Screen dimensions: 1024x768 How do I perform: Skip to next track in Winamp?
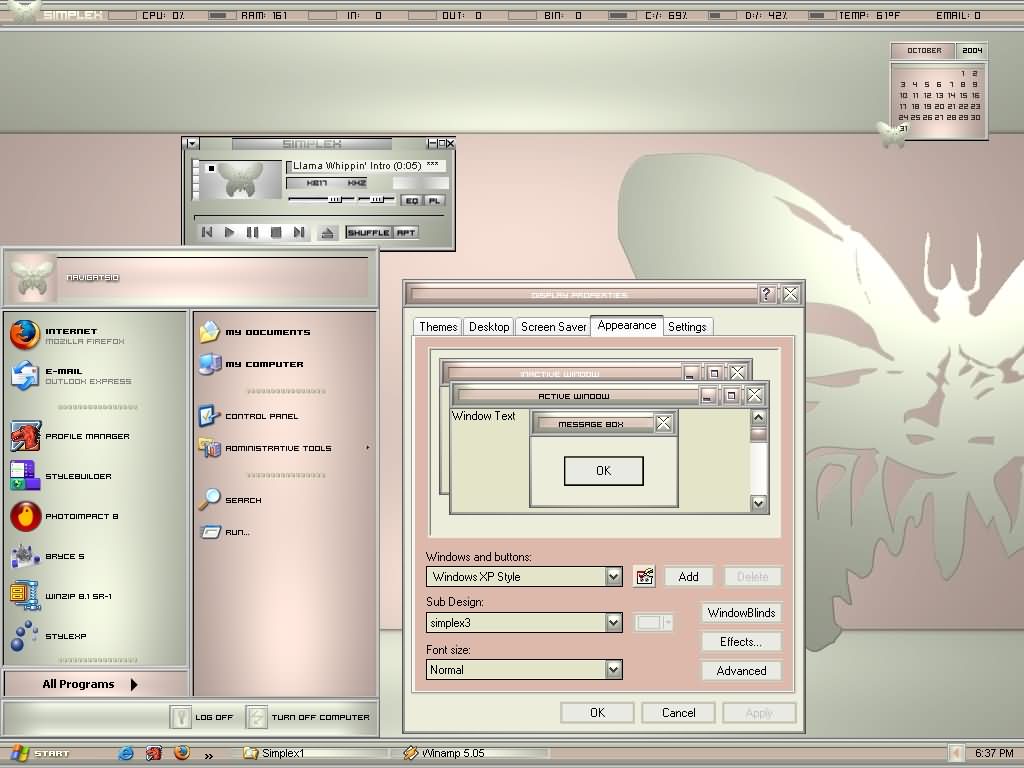298,232
